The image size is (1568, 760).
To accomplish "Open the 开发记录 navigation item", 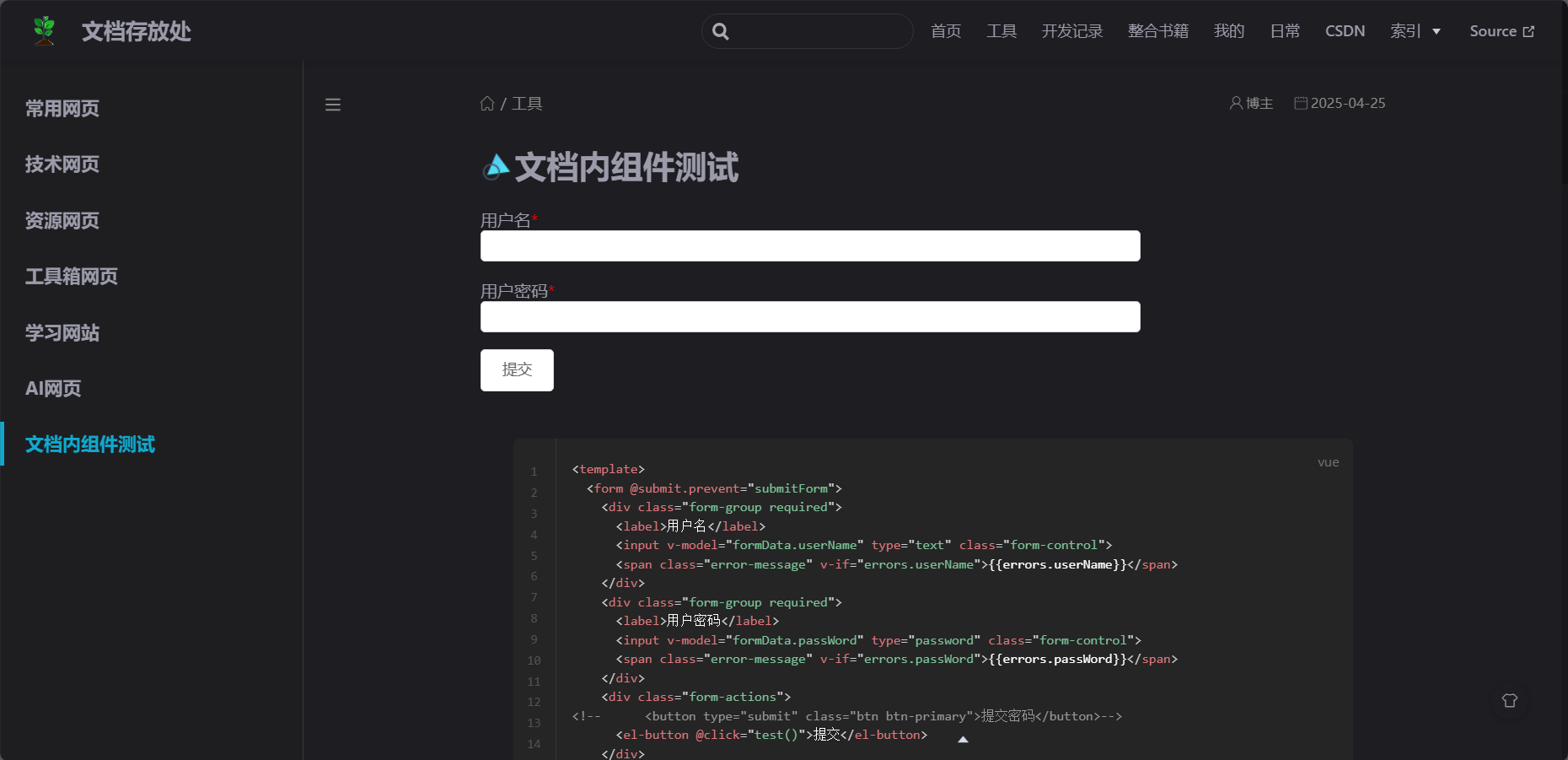I will [1071, 30].
